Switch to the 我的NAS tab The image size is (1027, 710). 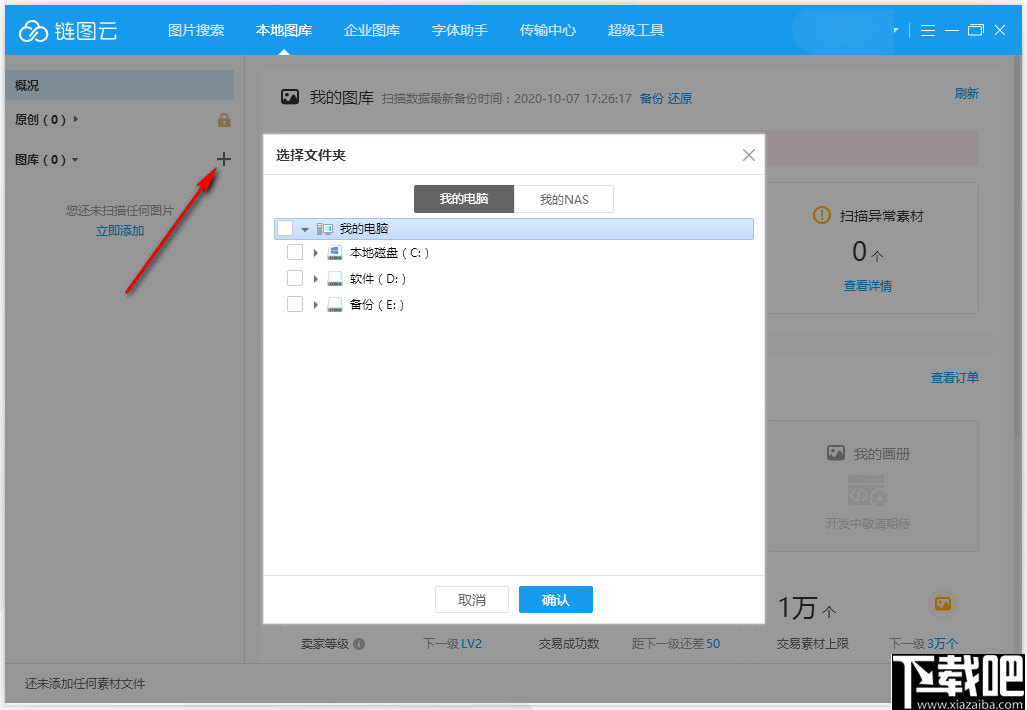564,199
